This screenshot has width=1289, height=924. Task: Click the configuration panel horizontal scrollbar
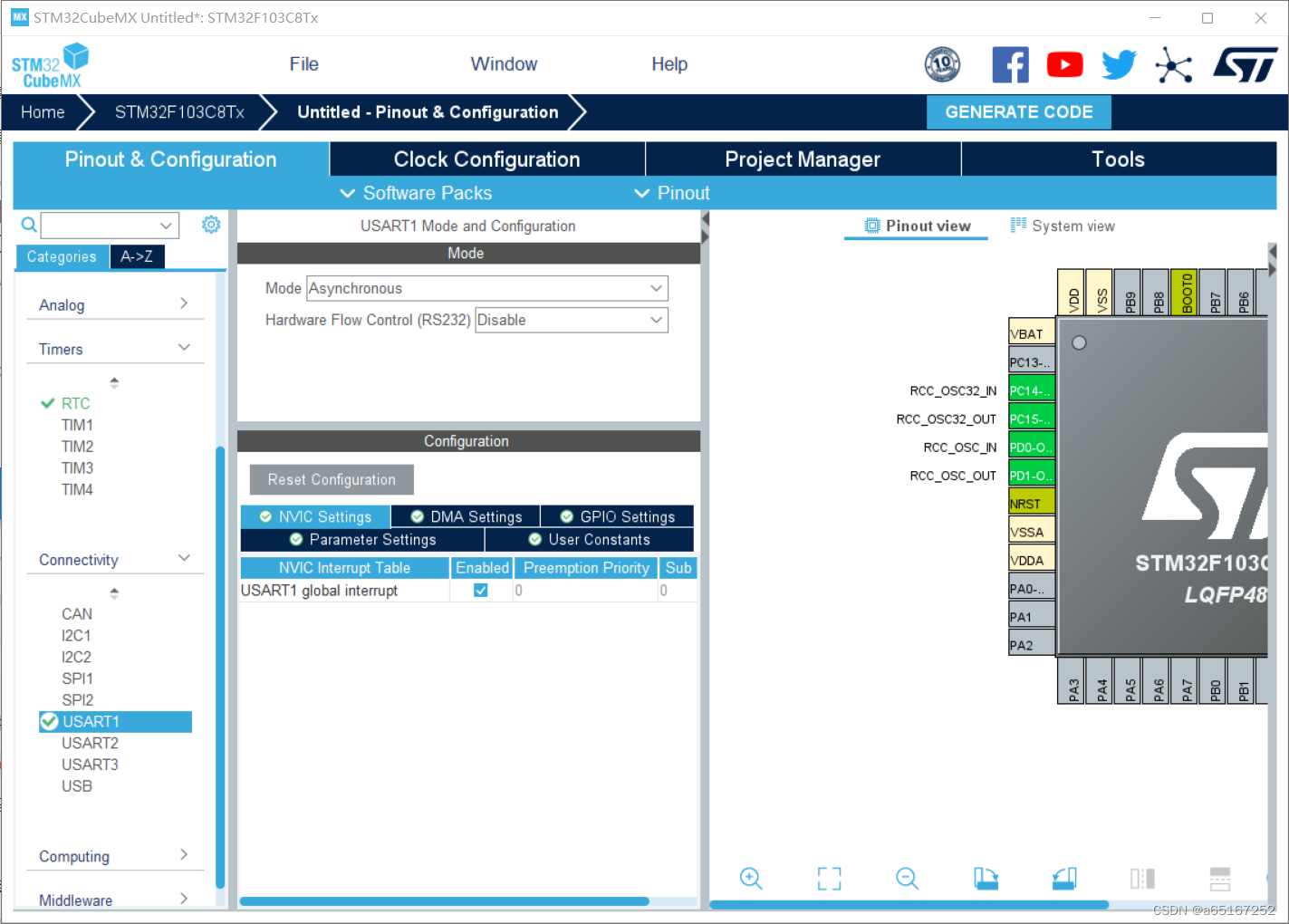click(x=444, y=901)
